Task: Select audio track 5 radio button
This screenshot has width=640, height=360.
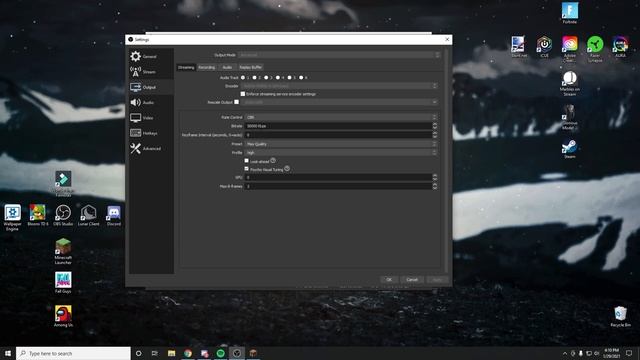Action: pyautogui.click(x=289, y=78)
